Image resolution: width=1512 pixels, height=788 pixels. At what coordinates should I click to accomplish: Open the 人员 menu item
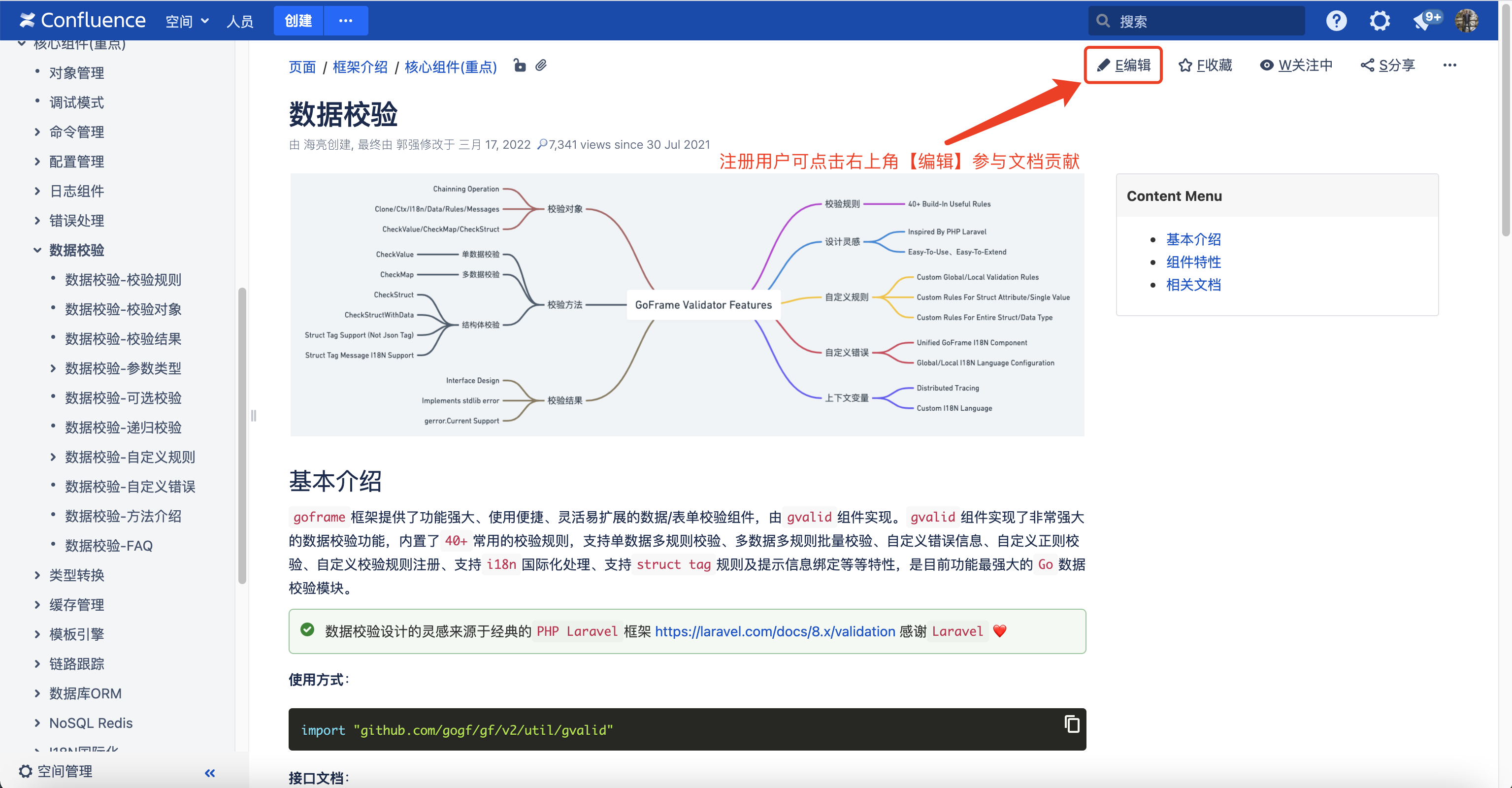(239, 21)
